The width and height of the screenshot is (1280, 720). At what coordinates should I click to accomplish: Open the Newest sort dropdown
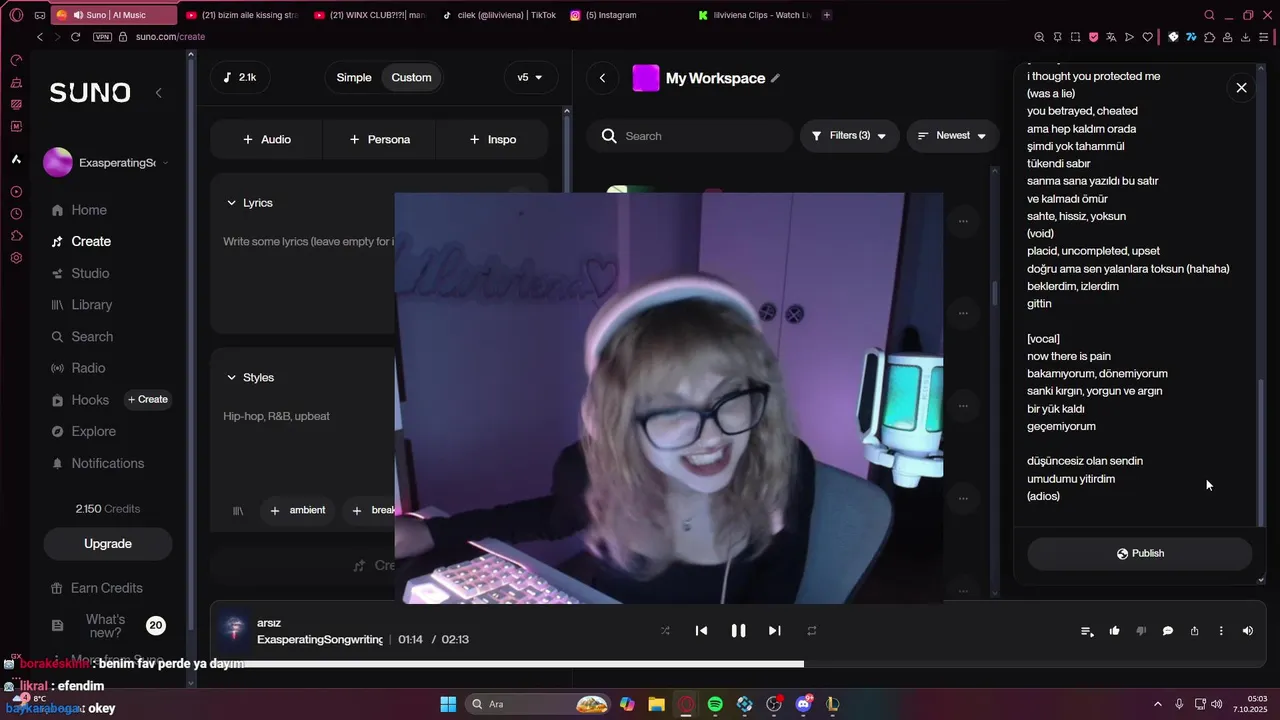[952, 136]
